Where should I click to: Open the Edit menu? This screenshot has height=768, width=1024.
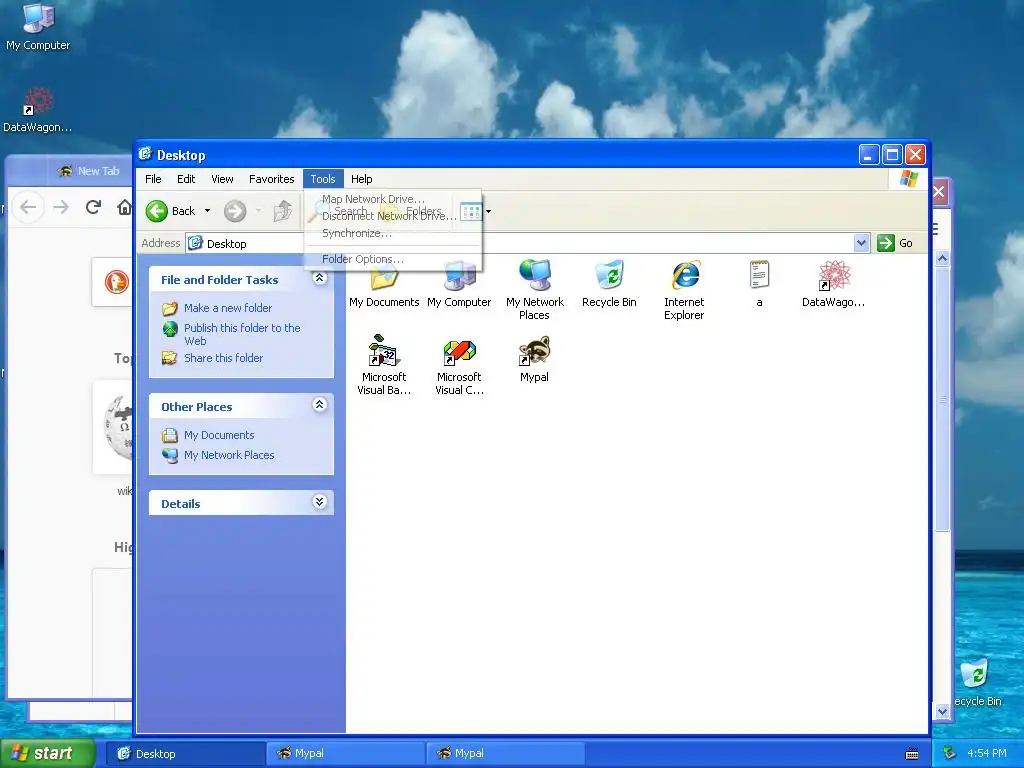click(186, 179)
